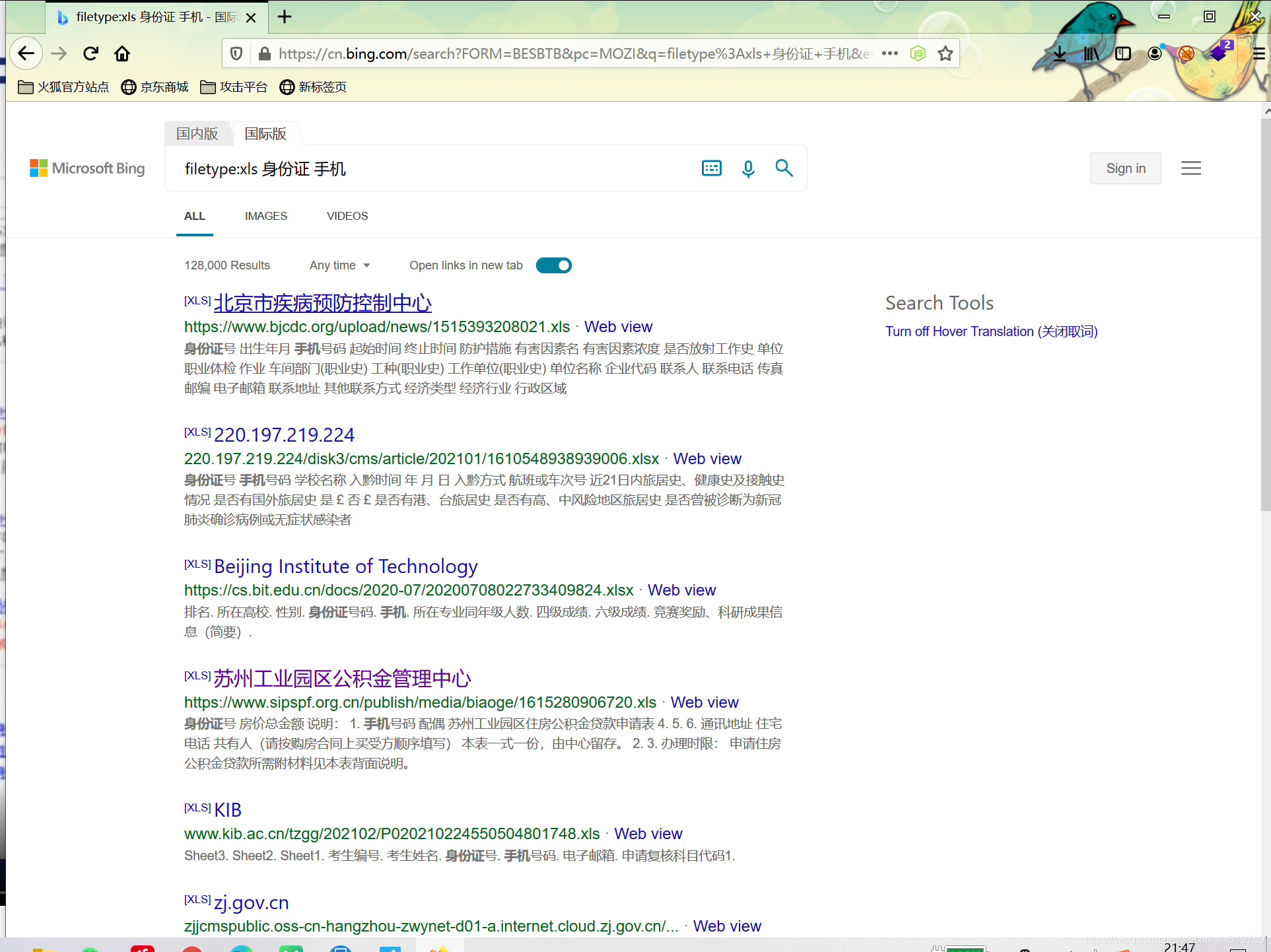The image size is (1271, 952).
Task: Go to browser home page
Action: point(122,53)
